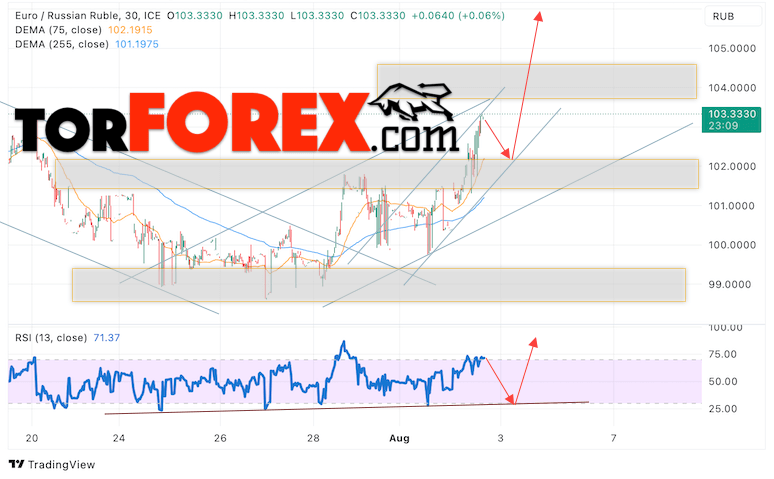Click the open value O103.3330
The width and height of the screenshot is (774, 479).
click(194, 16)
